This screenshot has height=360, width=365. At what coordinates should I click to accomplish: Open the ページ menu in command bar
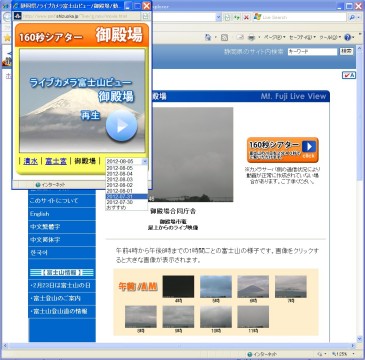pos(273,37)
